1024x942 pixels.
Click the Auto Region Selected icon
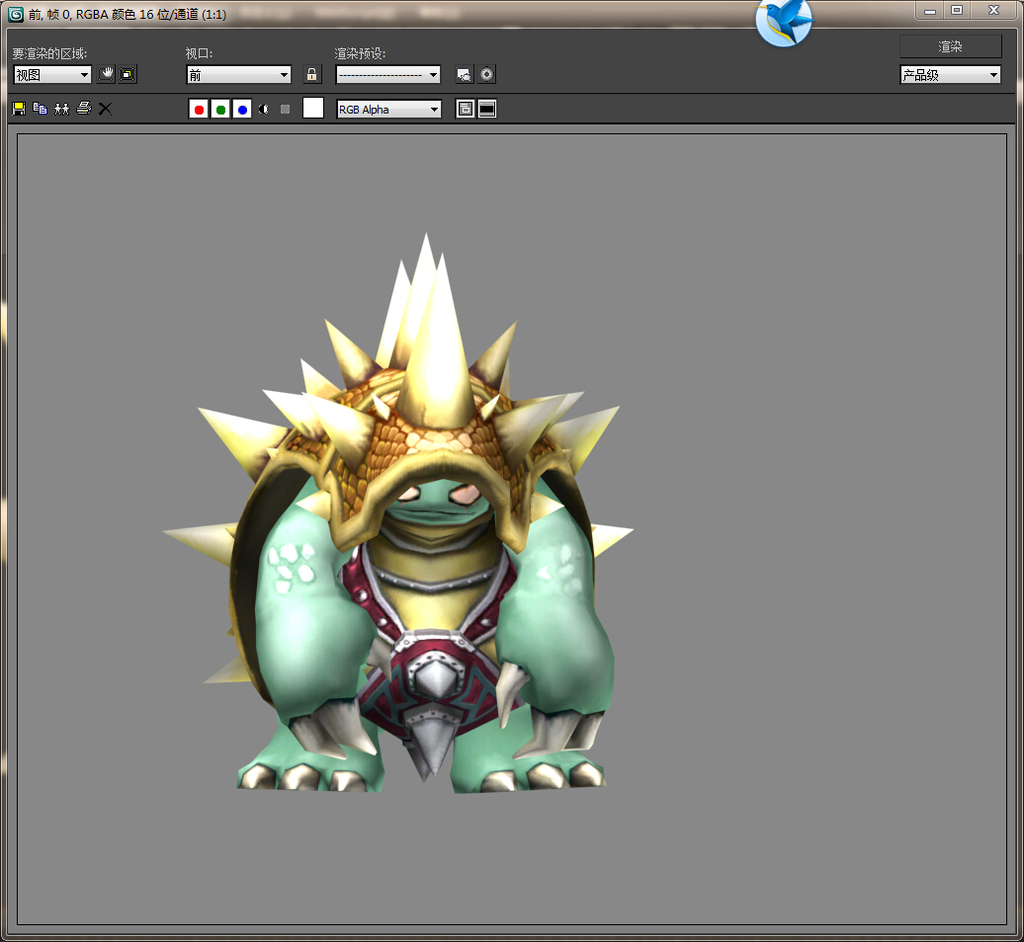click(128, 74)
